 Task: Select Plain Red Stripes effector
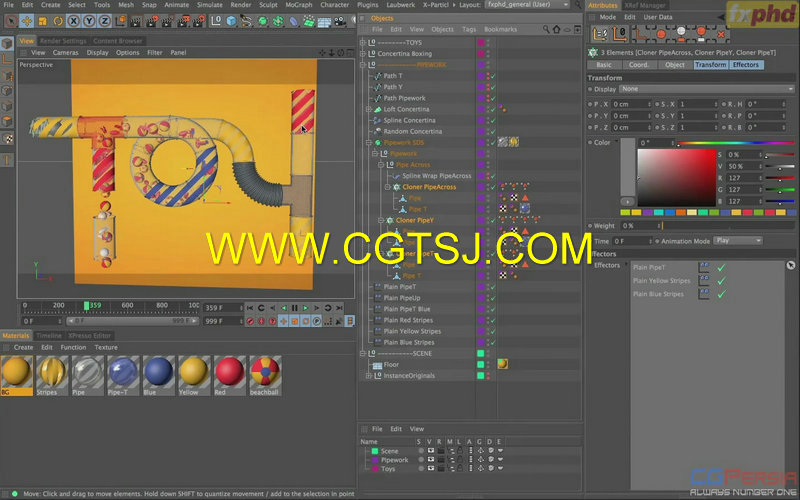point(408,320)
